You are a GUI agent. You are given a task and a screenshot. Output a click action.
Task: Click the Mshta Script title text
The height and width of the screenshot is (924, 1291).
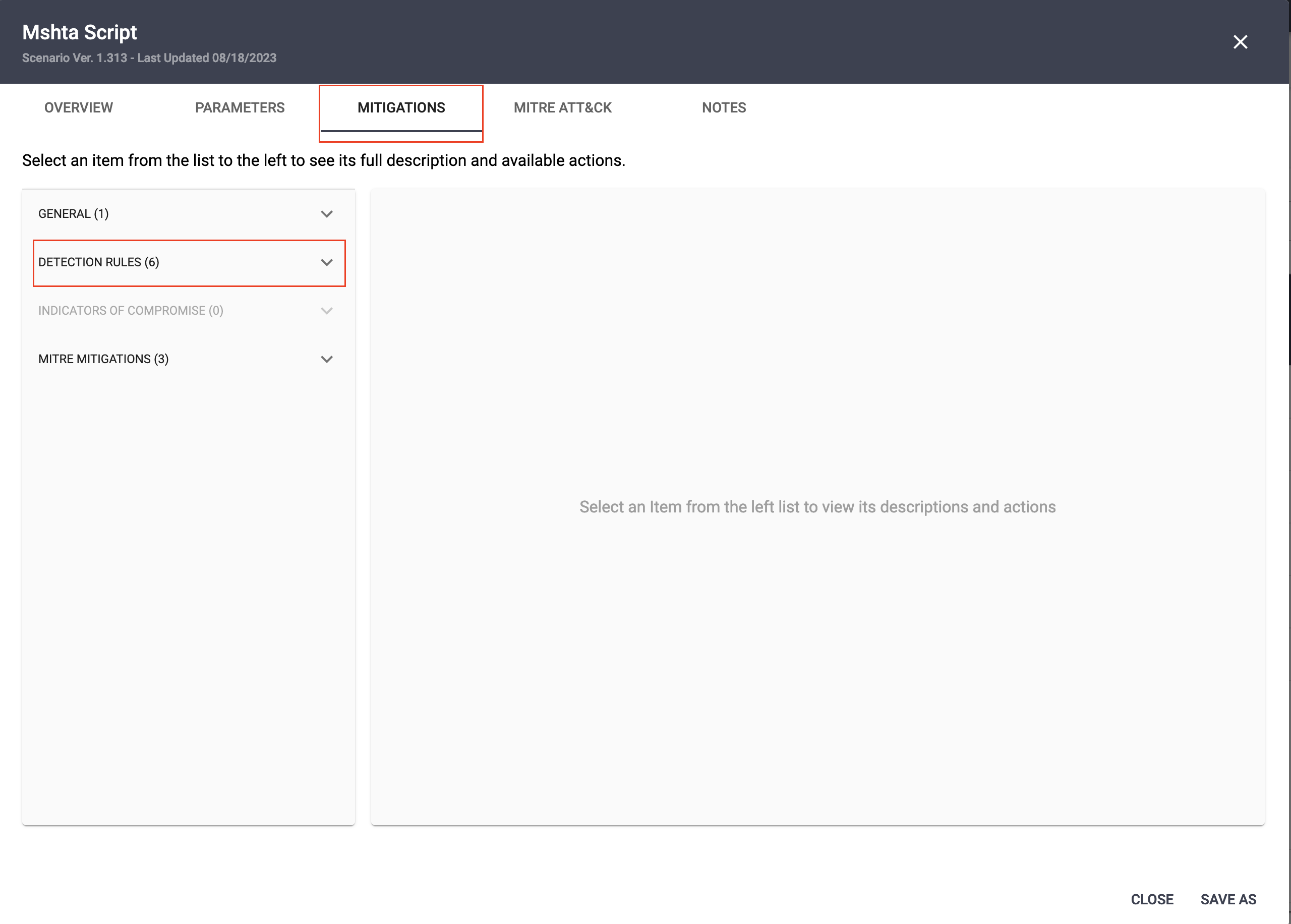point(80,32)
